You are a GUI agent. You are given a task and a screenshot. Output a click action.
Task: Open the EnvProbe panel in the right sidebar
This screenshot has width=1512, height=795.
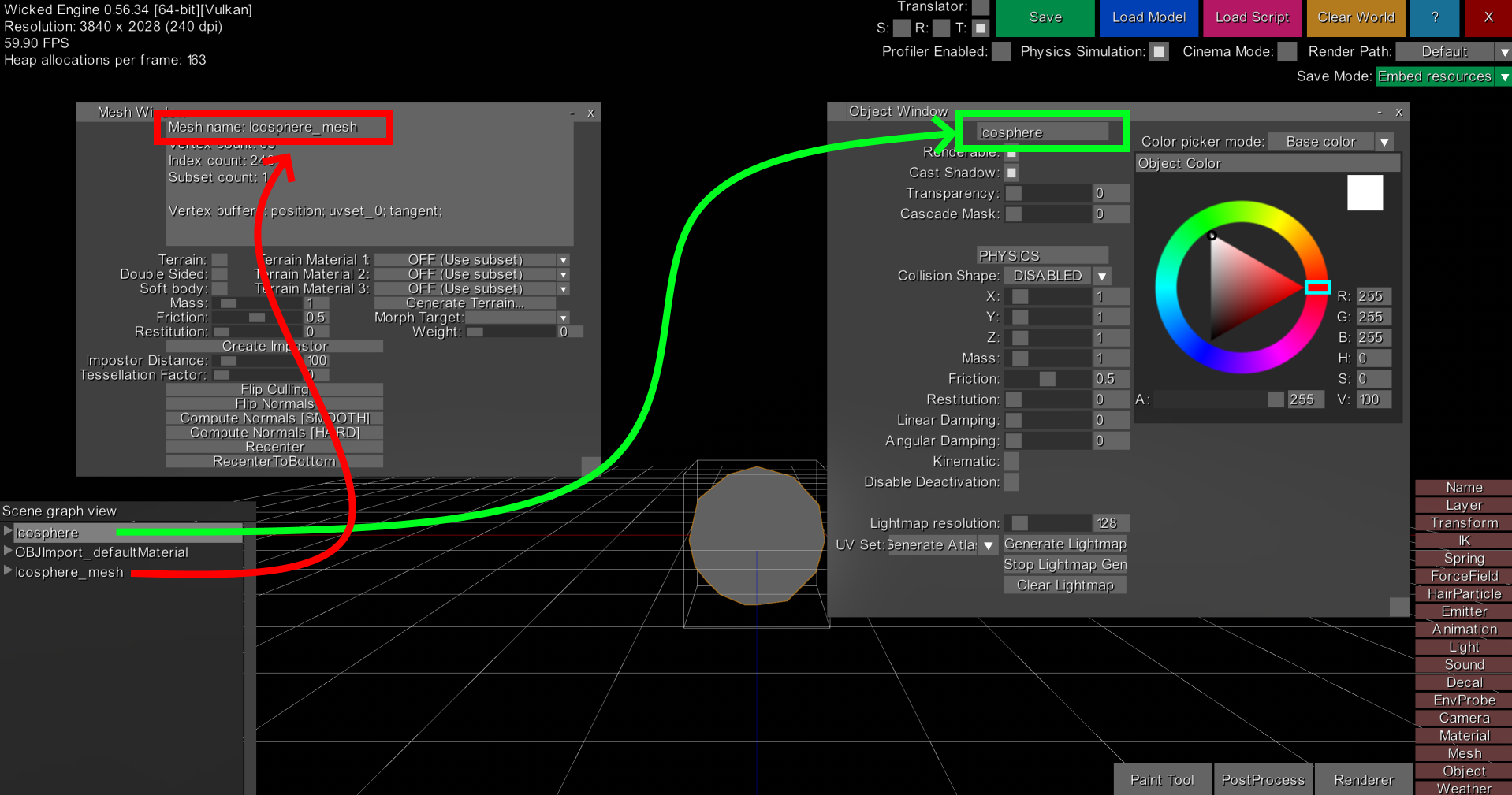(x=1463, y=700)
